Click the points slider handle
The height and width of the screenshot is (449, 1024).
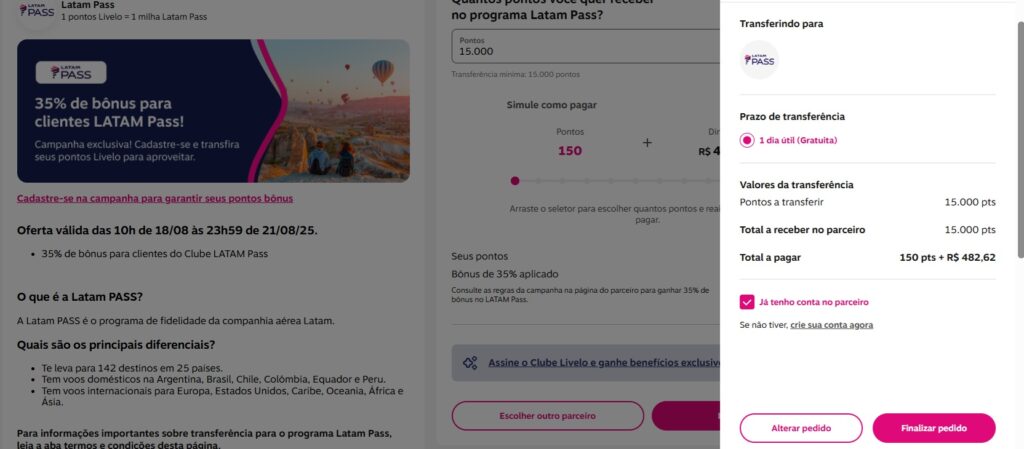pyautogui.click(x=515, y=181)
